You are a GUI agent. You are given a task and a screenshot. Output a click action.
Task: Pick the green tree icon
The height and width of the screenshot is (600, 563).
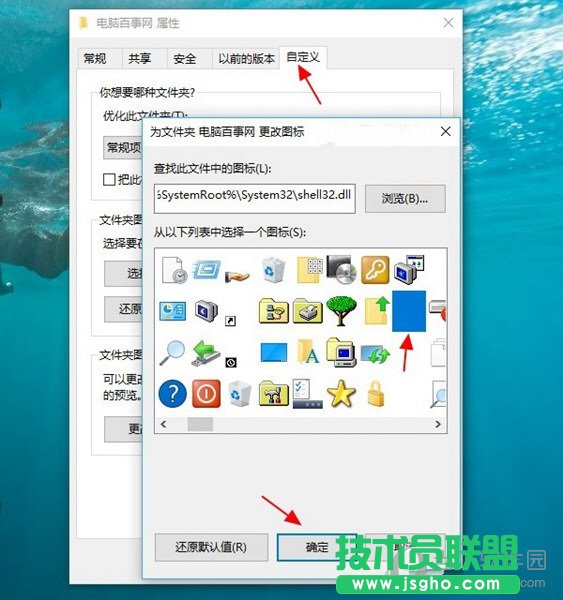(x=341, y=311)
